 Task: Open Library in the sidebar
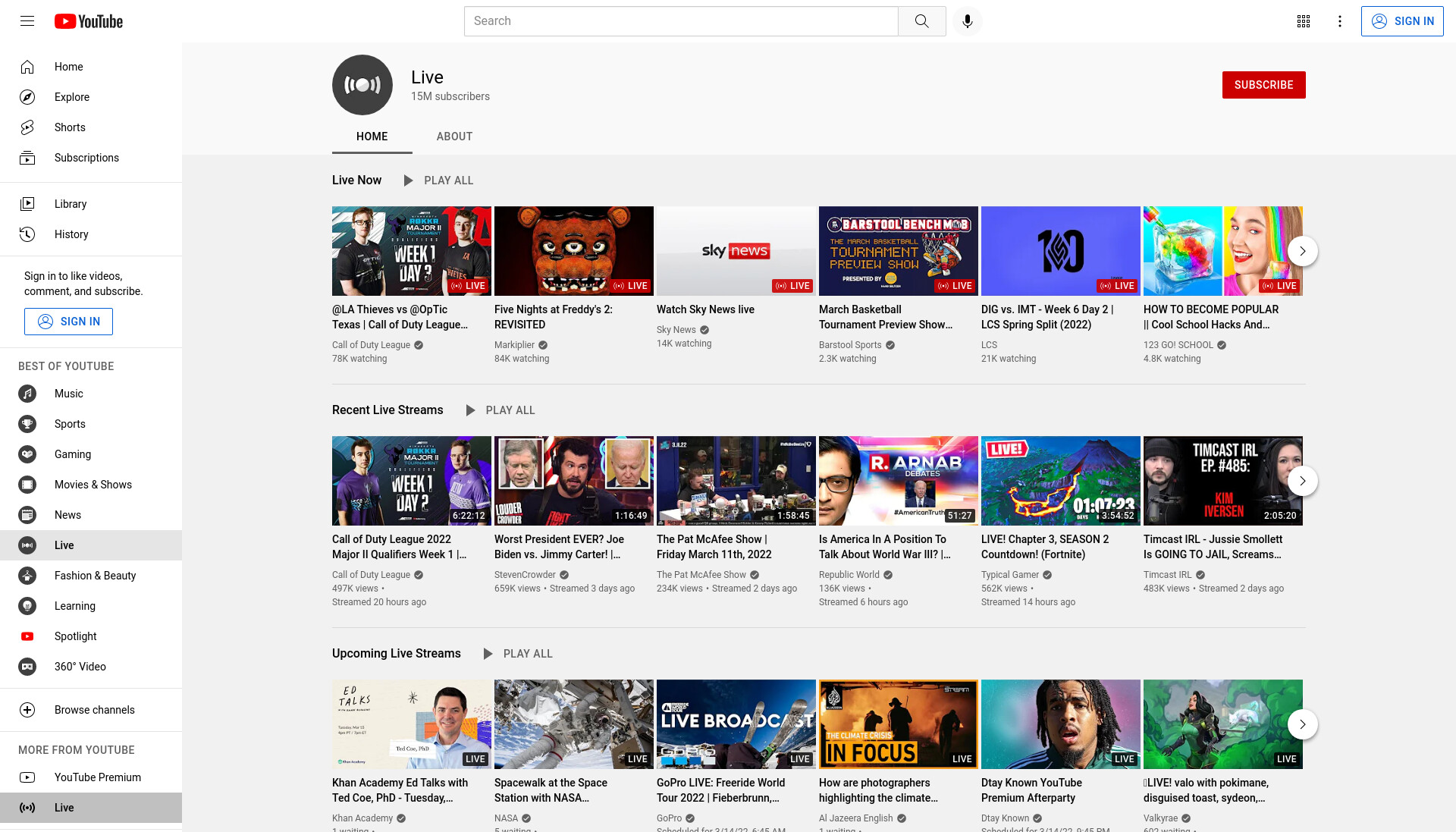(91, 204)
